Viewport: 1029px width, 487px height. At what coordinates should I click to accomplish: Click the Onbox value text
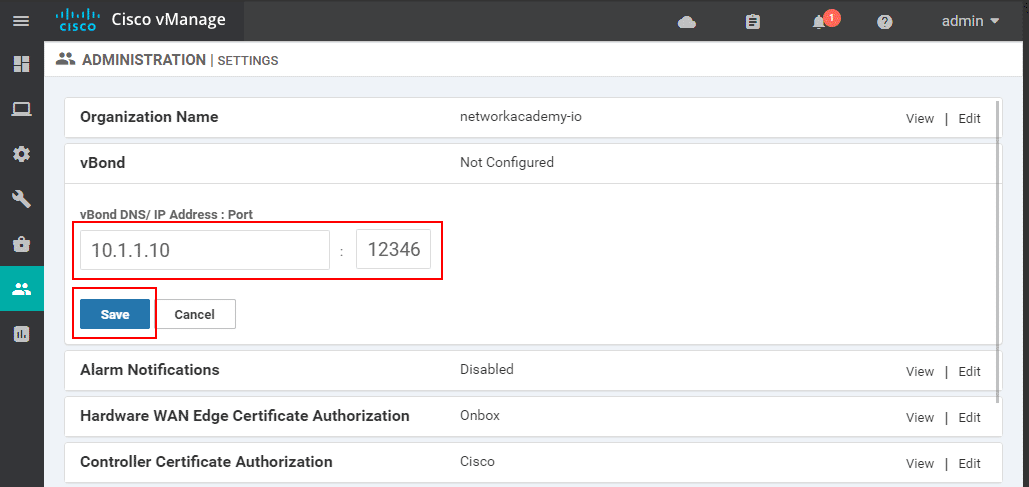click(480, 415)
